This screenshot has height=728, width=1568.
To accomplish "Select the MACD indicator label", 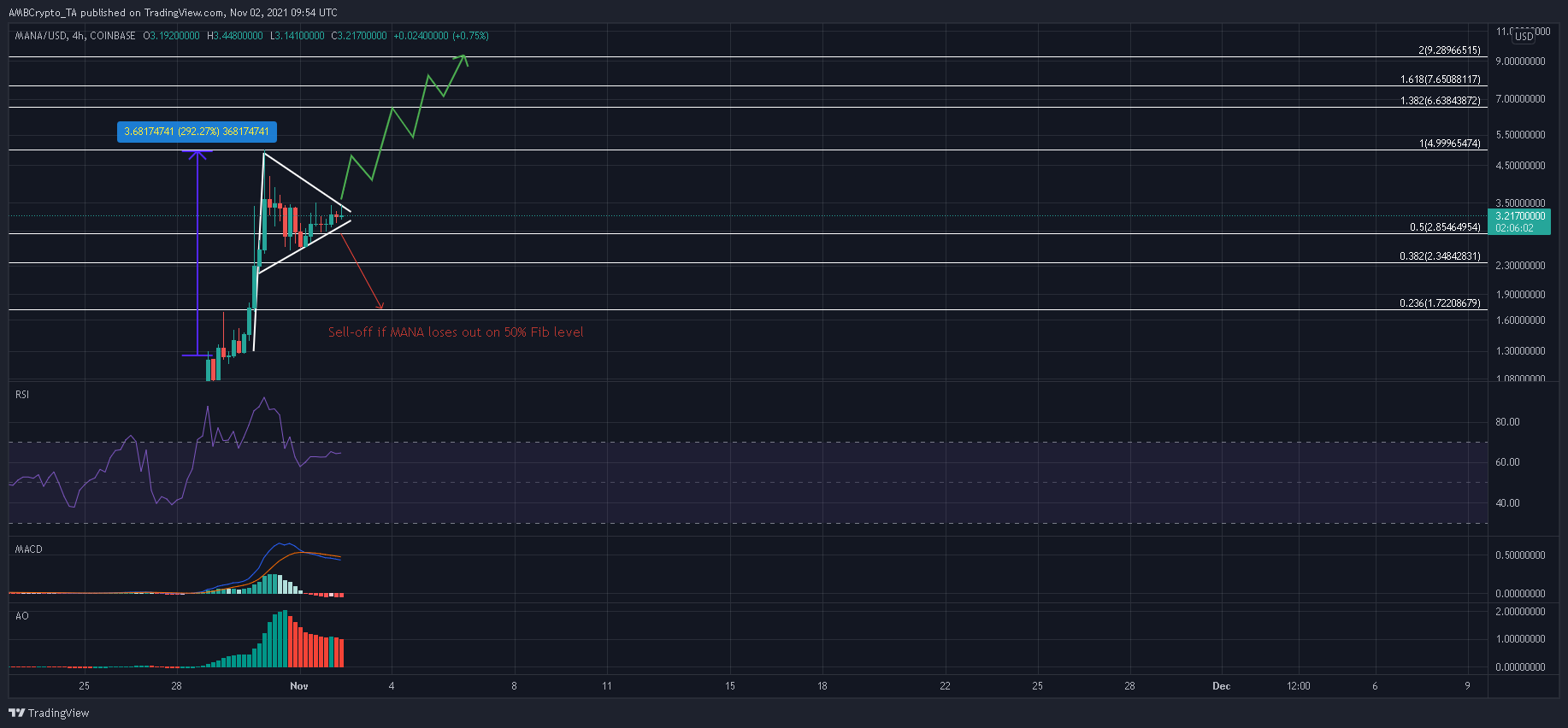I will pyautogui.click(x=28, y=549).
